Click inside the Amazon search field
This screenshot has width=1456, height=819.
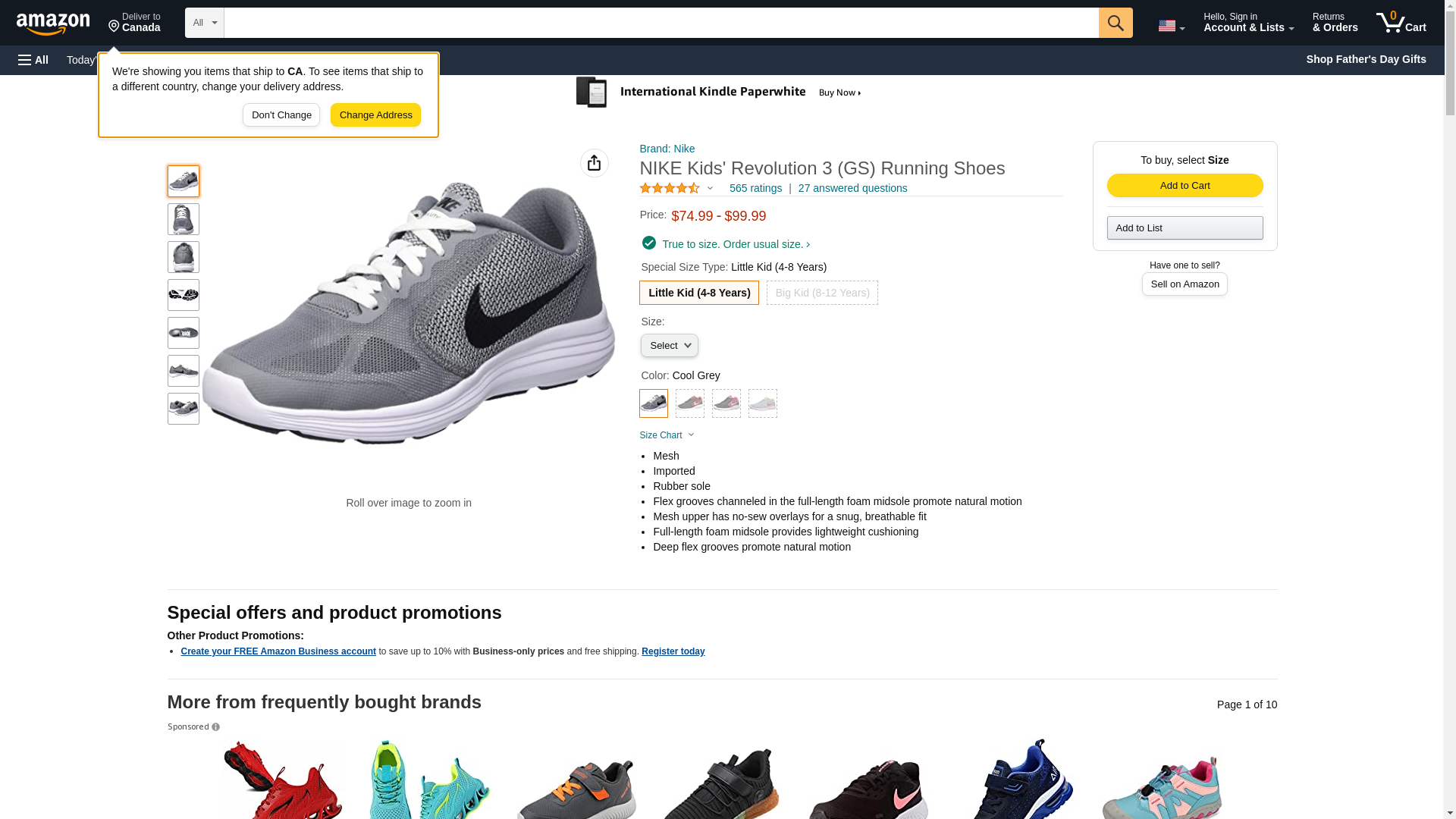(660, 23)
